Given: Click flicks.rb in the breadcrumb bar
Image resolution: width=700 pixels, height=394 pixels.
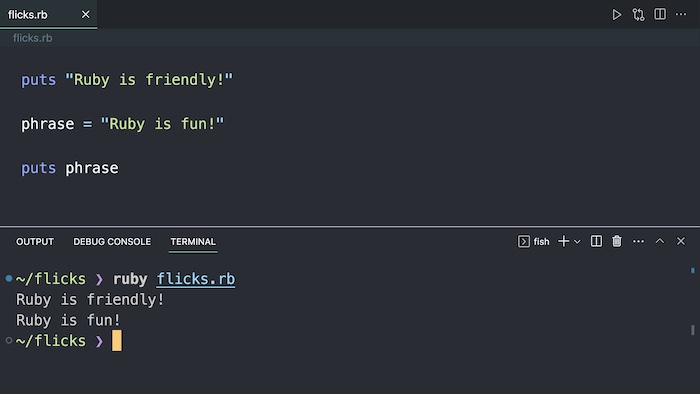Looking at the screenshot, I should click(x=33, y=38).
